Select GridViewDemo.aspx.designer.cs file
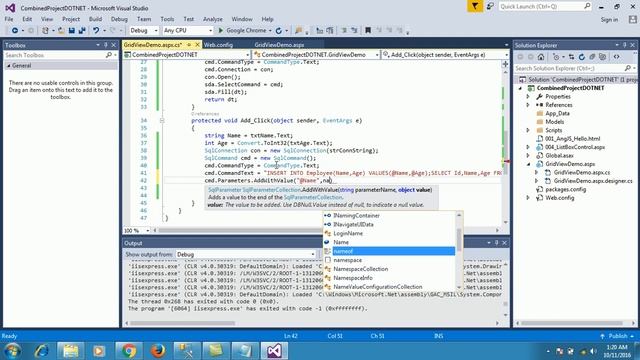Screen dimensions: 640x360 [x=593, y=181]
